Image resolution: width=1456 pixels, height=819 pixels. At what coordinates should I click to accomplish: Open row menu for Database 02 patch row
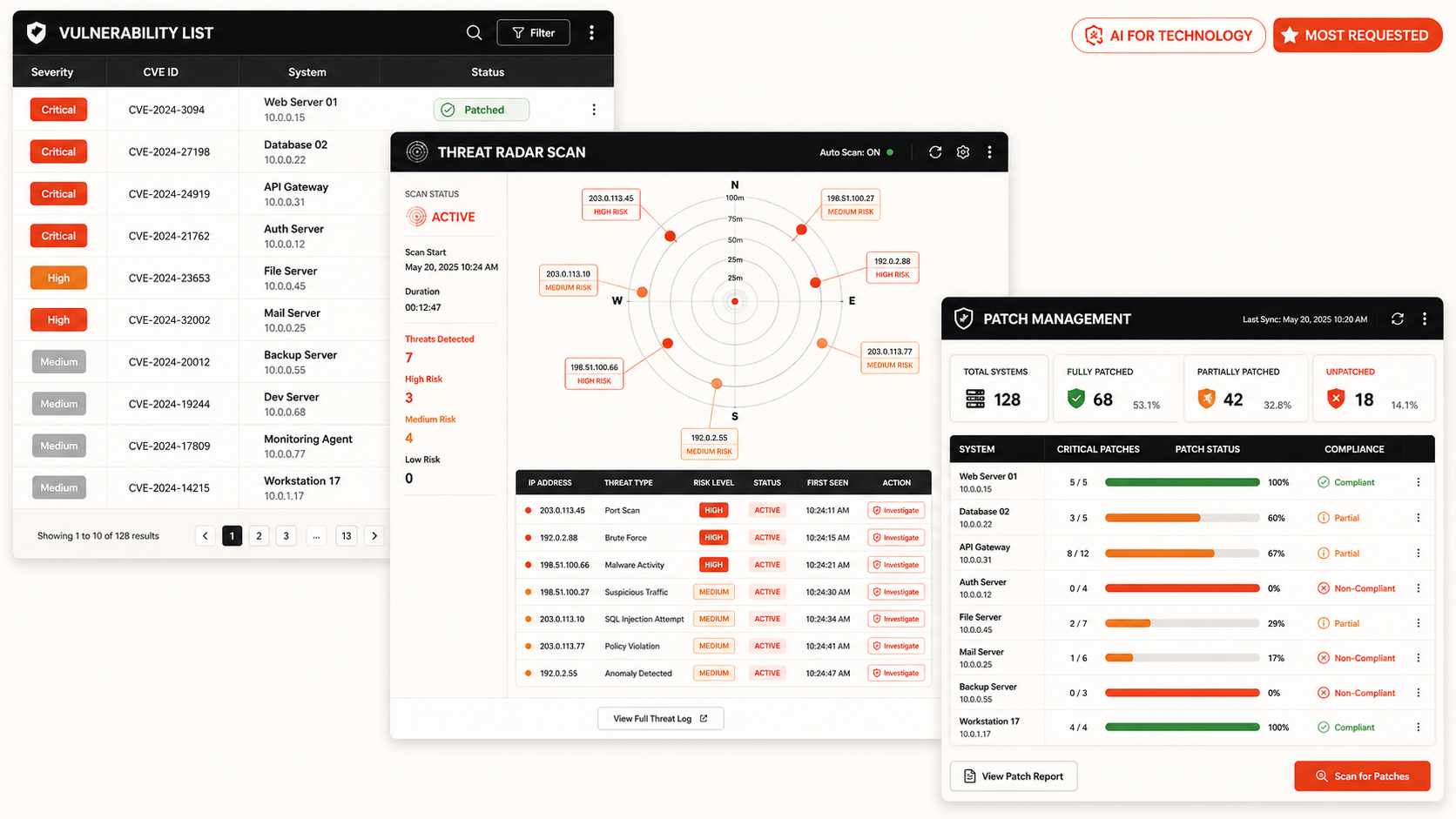coord(1418,518)
